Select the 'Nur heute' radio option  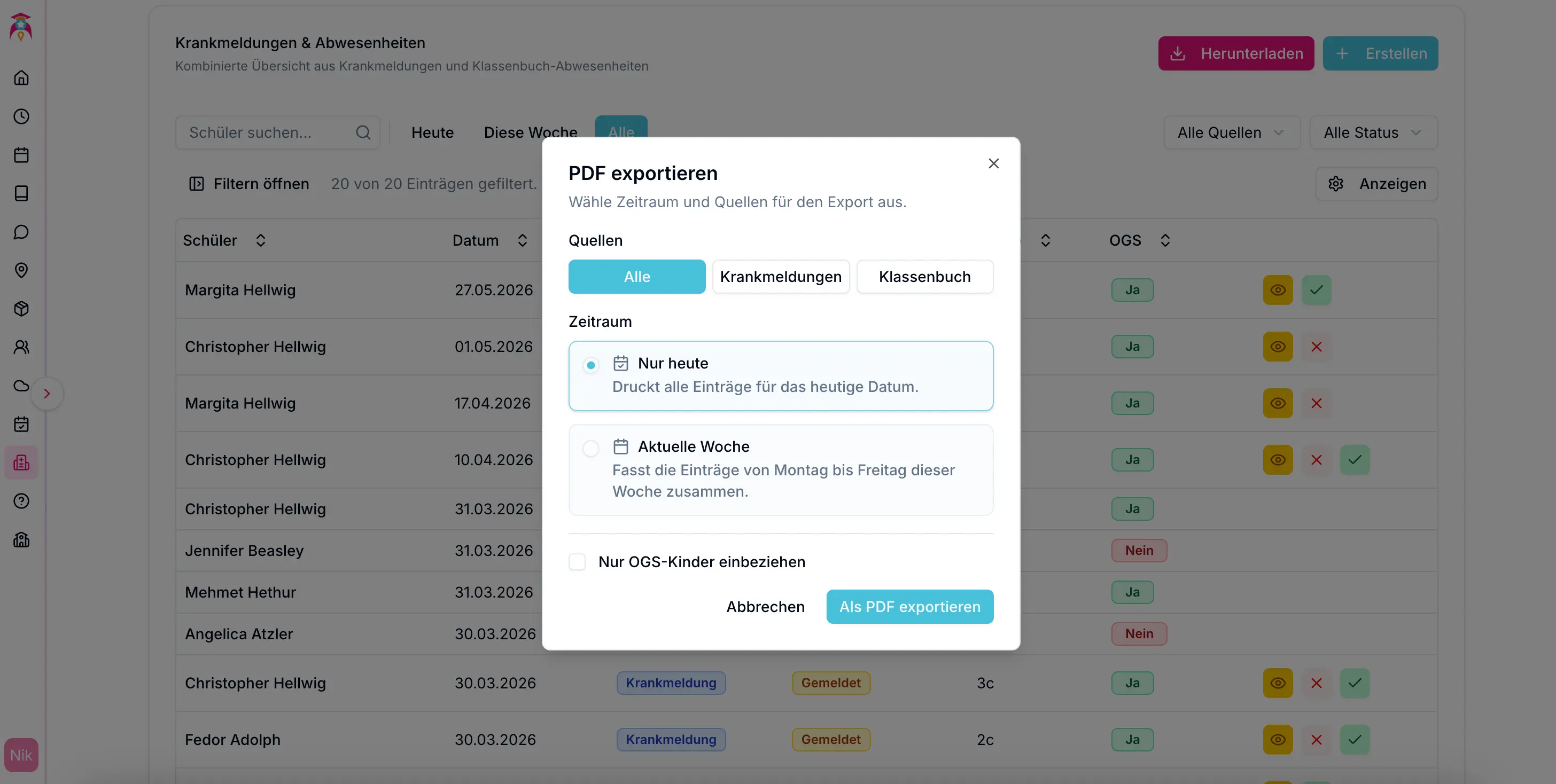(591, 365)
